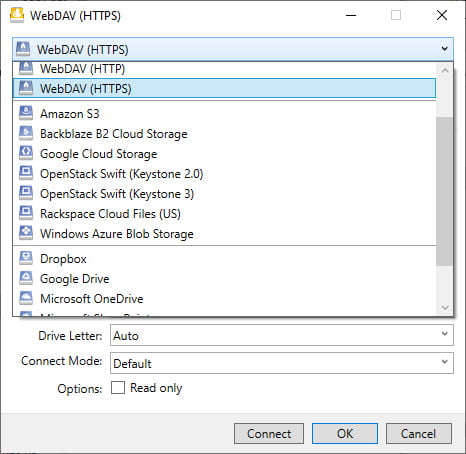This screenshot has width=466, height=454.
Task: Select OpenStack Swift (Keystone 2.0)
Action: 224,174
